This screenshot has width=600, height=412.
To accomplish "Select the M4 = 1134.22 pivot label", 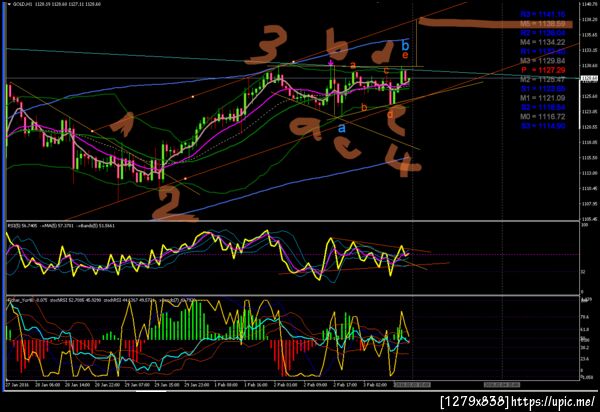I will coord(542,42).
